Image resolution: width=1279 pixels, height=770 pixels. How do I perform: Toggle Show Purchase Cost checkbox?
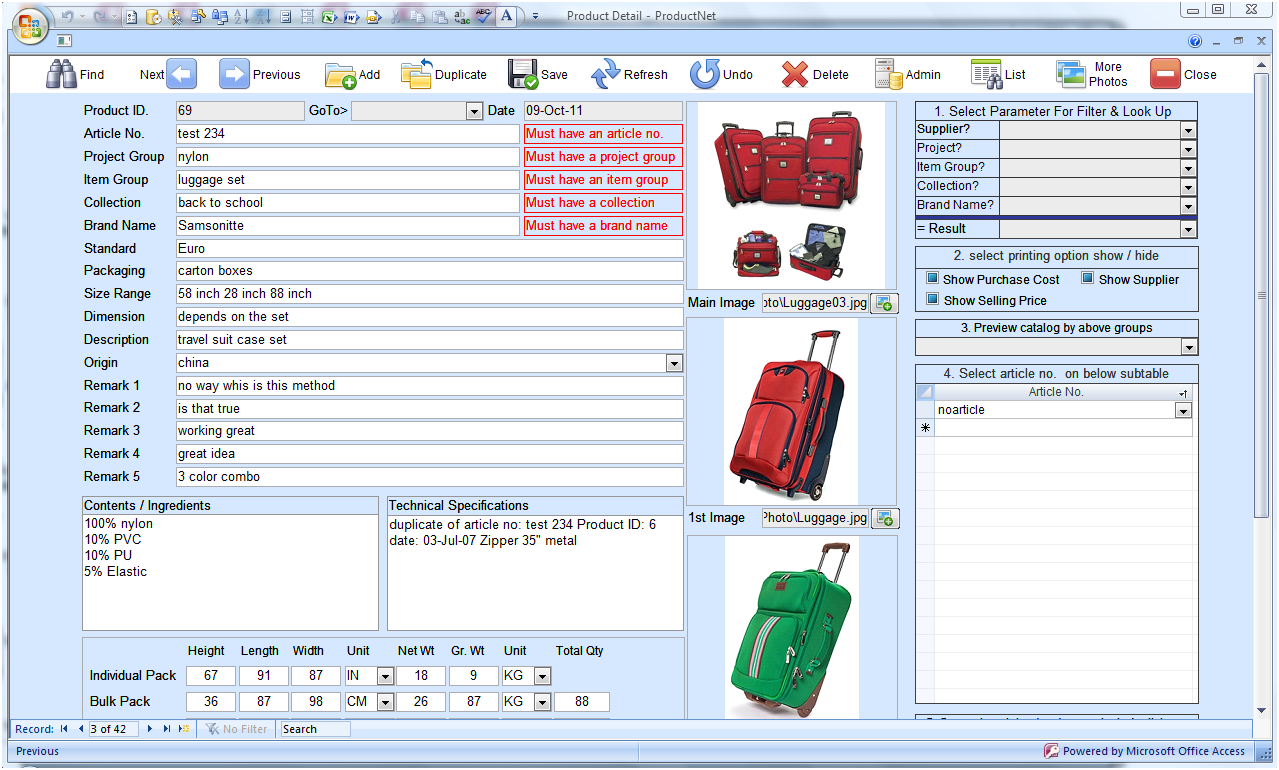click(933, 279)
